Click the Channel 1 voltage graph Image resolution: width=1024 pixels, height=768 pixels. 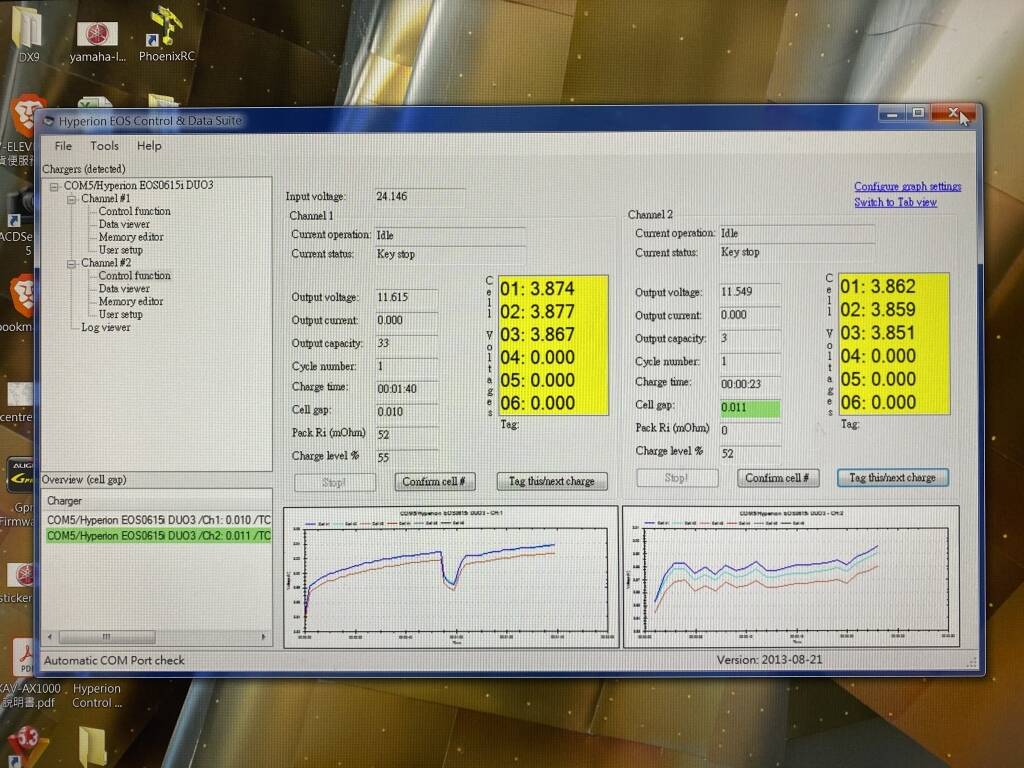point(451,577)
